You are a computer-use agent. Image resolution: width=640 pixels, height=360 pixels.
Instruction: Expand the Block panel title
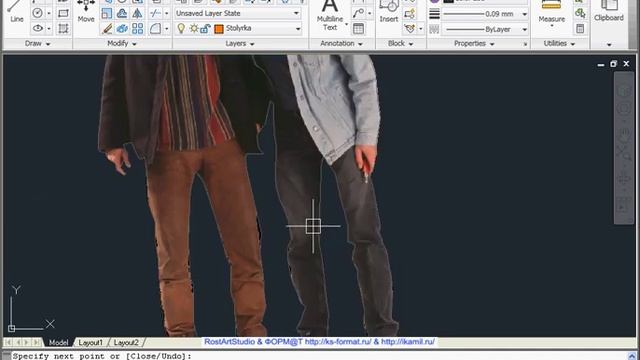pos(400,43)
